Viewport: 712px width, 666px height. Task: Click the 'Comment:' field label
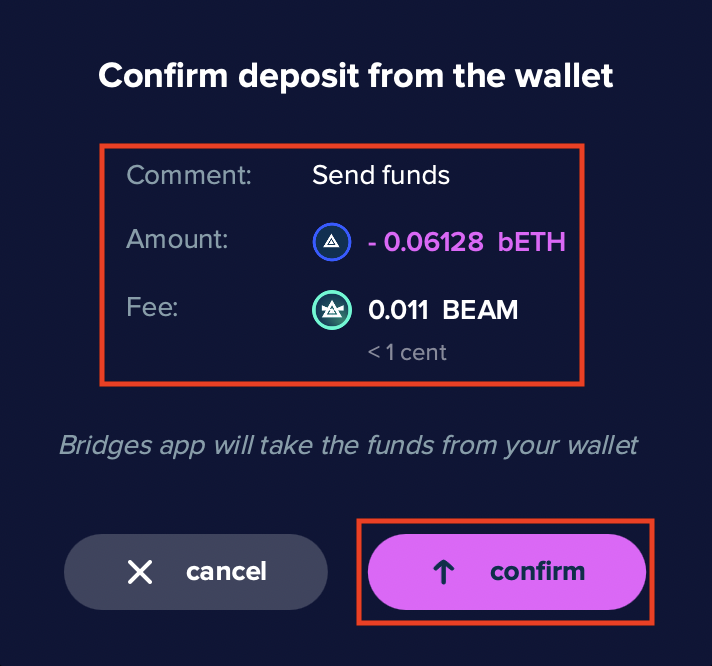pos(189,176)
